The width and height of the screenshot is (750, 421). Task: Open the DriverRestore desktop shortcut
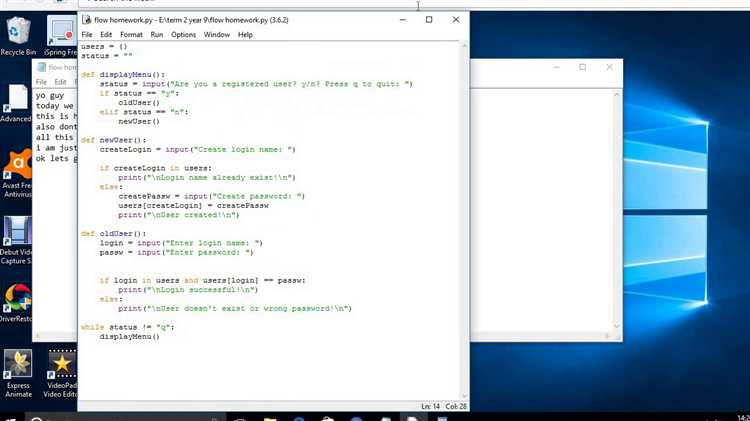pos(17,303)
